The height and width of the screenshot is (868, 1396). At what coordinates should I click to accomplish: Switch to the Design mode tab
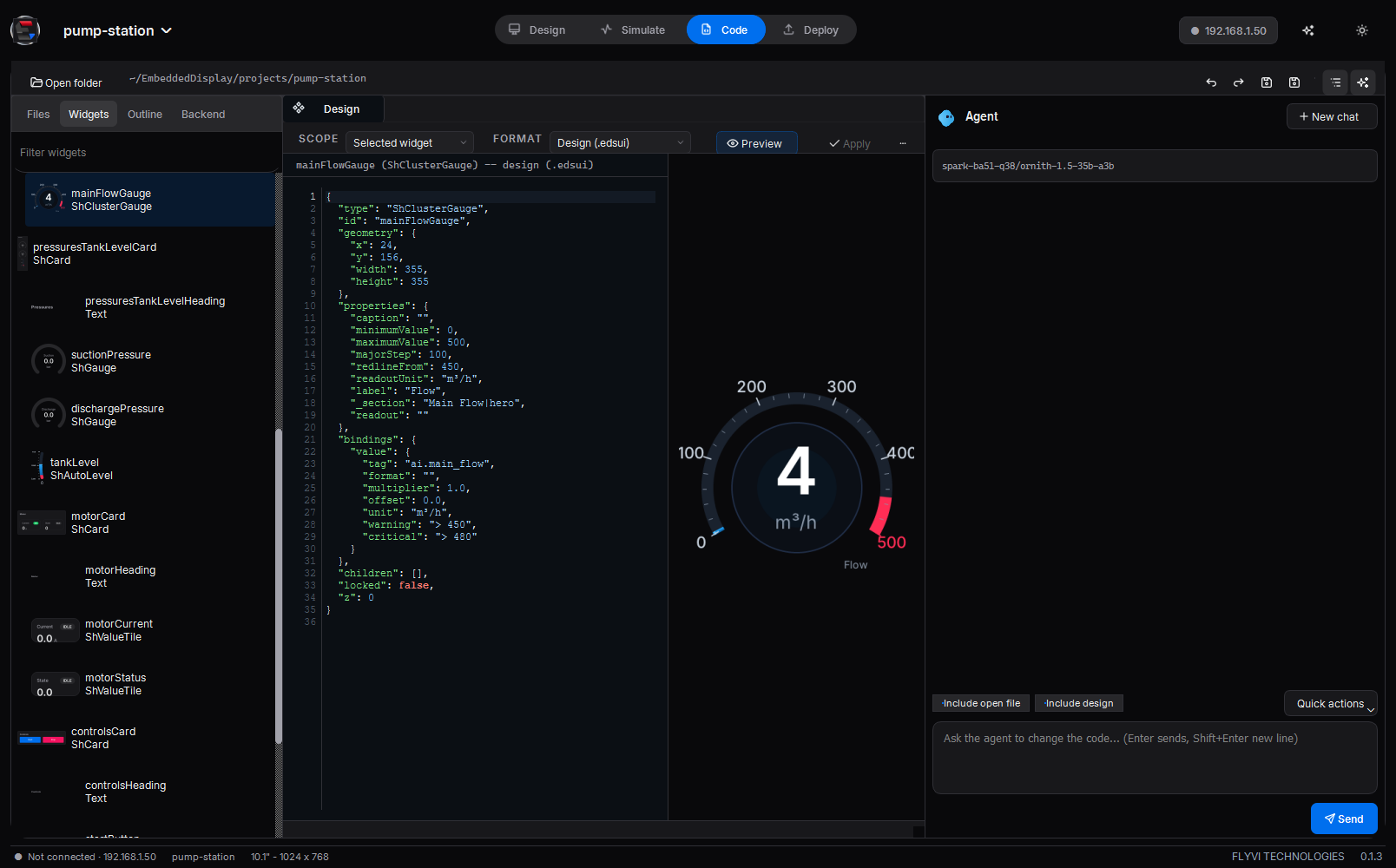tap(537, 30)
